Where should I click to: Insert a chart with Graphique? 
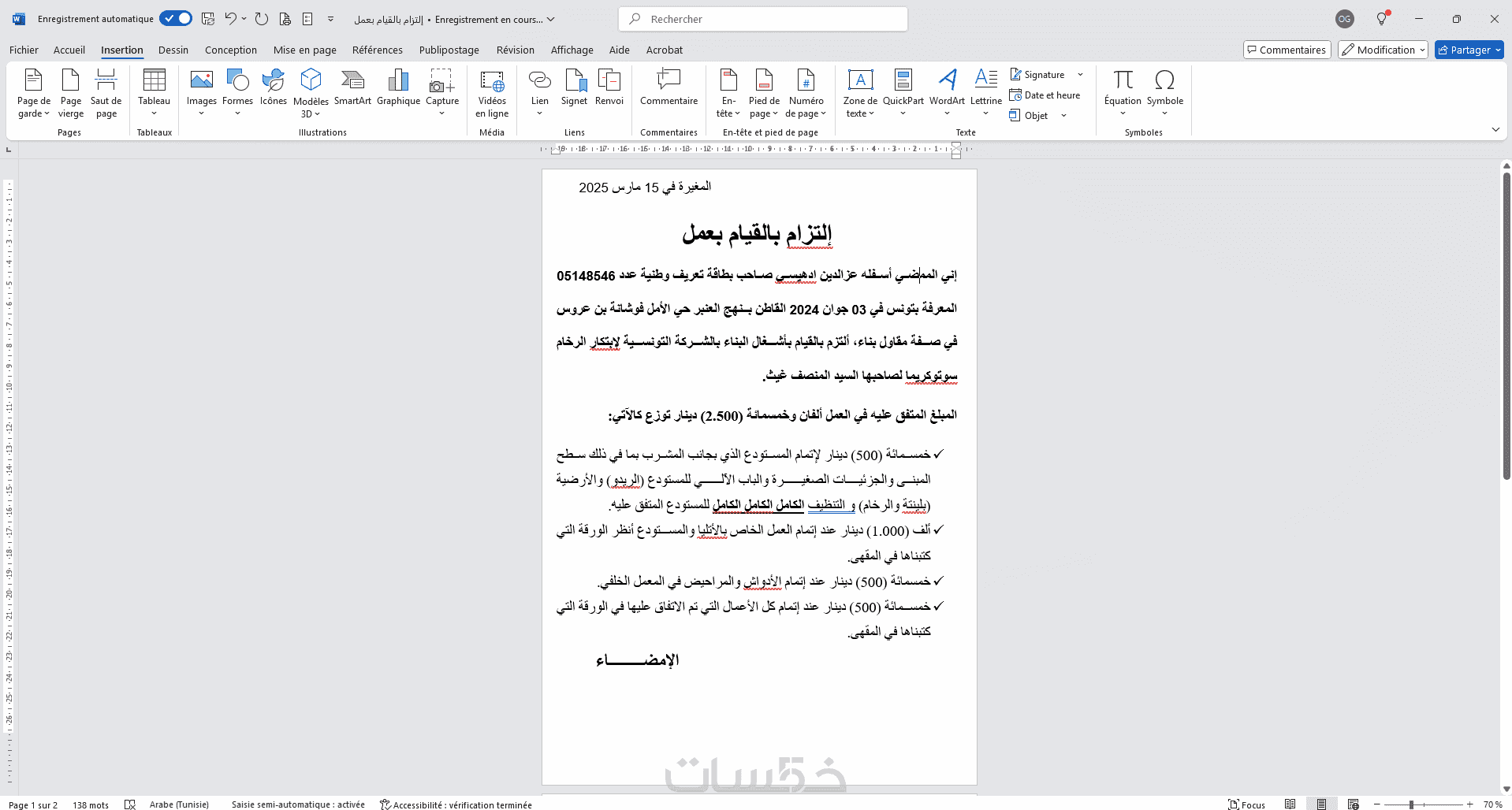(398, 87)
